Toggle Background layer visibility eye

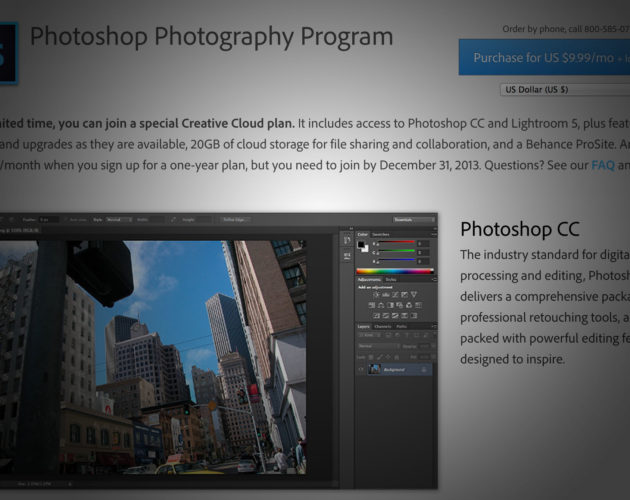click(361, 369)
